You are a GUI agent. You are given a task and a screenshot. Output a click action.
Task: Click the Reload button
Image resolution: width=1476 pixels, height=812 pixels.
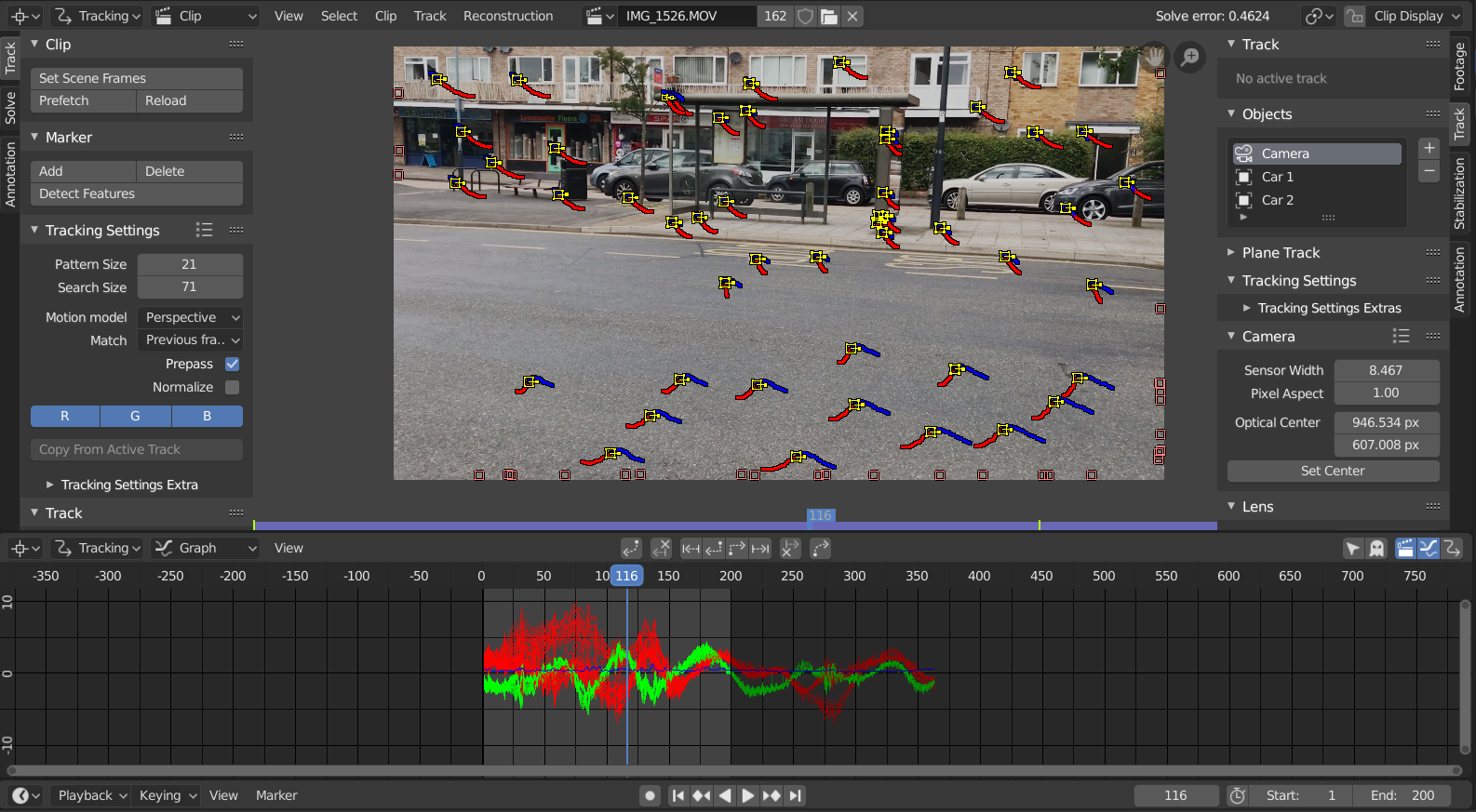(190, 100)
